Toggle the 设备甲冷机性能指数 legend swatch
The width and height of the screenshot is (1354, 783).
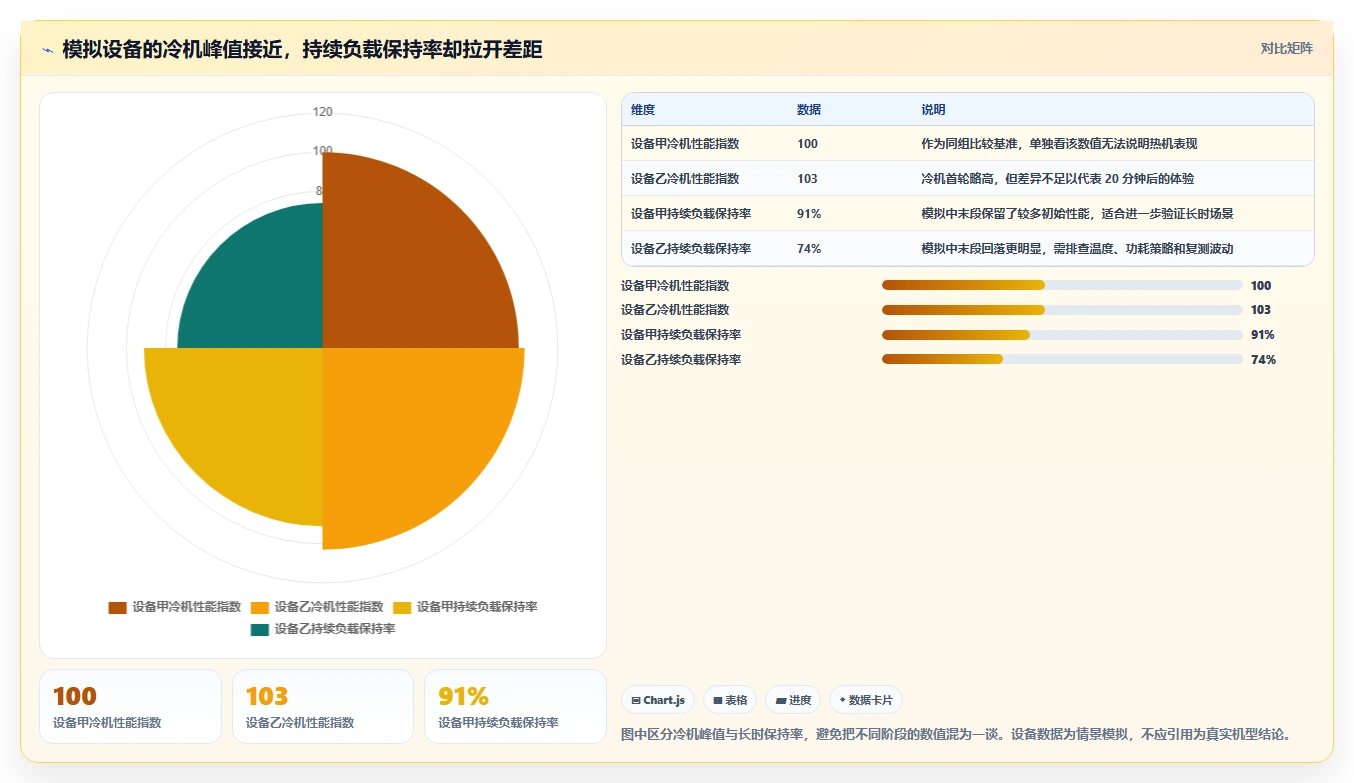pyautogui.click(x=118, y=607)
